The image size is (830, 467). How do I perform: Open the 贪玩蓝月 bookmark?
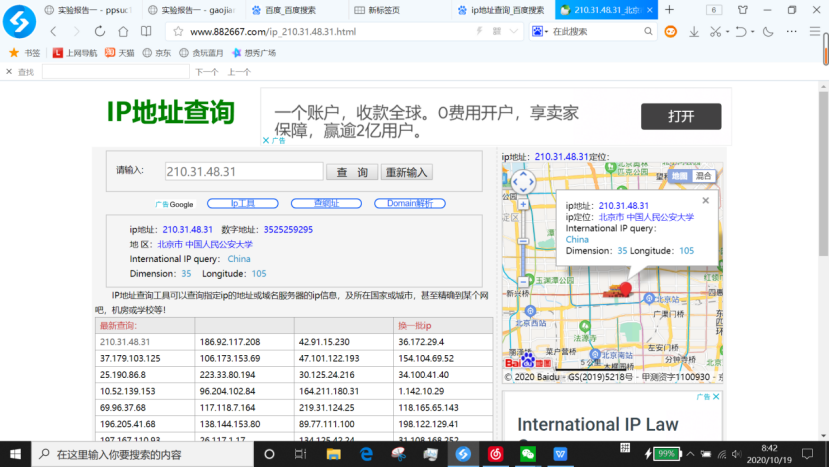tap(201, 53)
